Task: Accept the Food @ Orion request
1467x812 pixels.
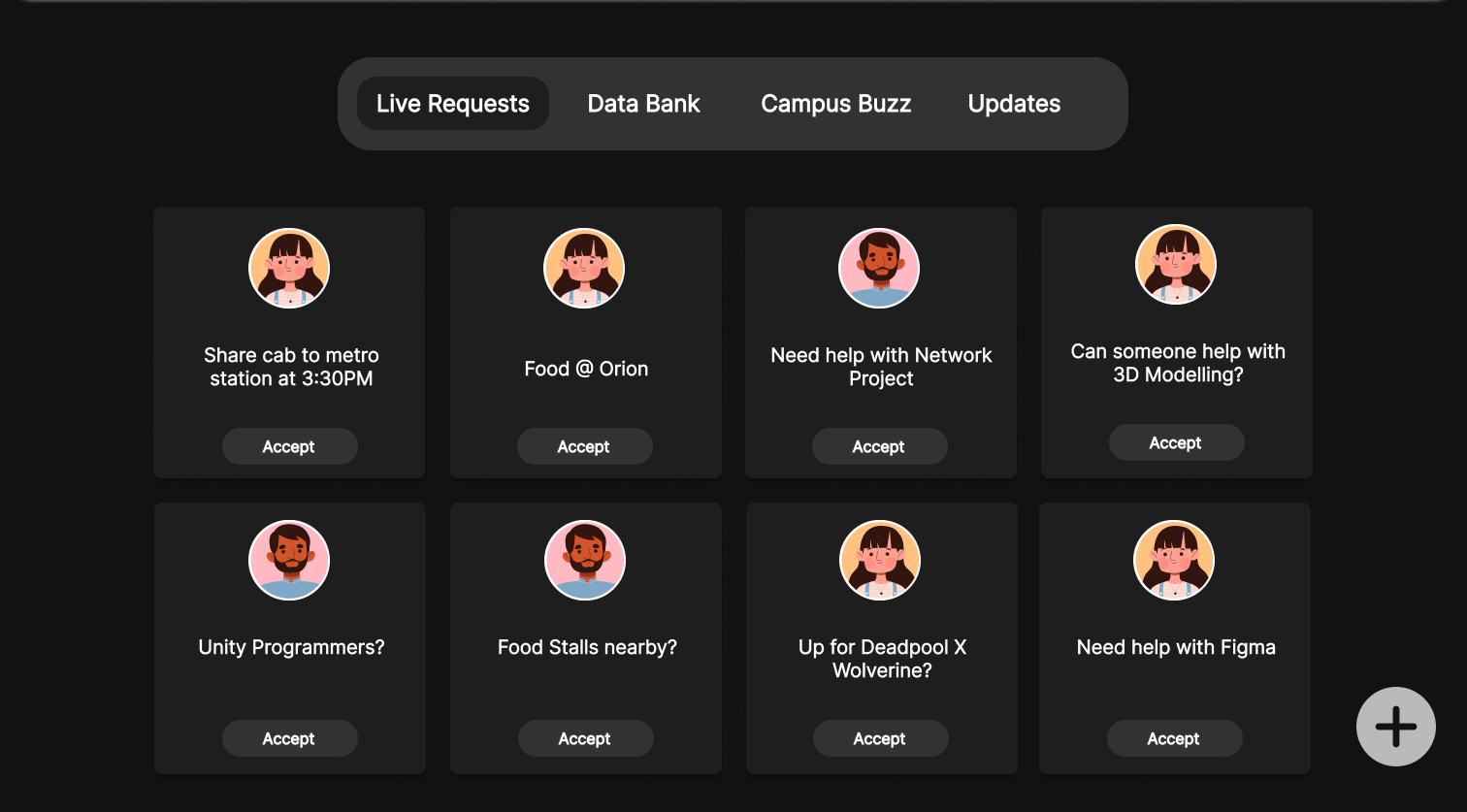Action: point(584,446)
